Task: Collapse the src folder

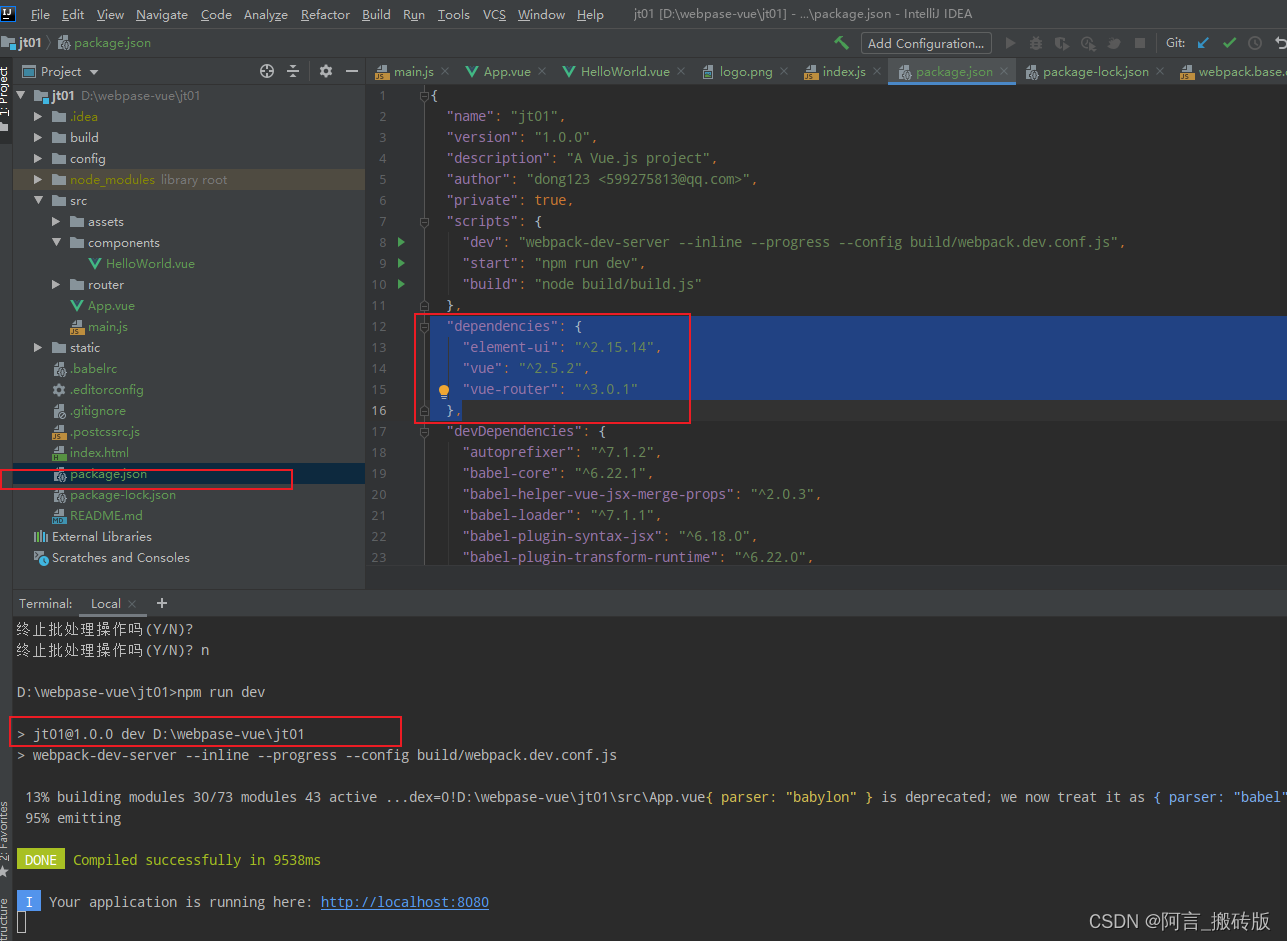Action: coord(38,200)
